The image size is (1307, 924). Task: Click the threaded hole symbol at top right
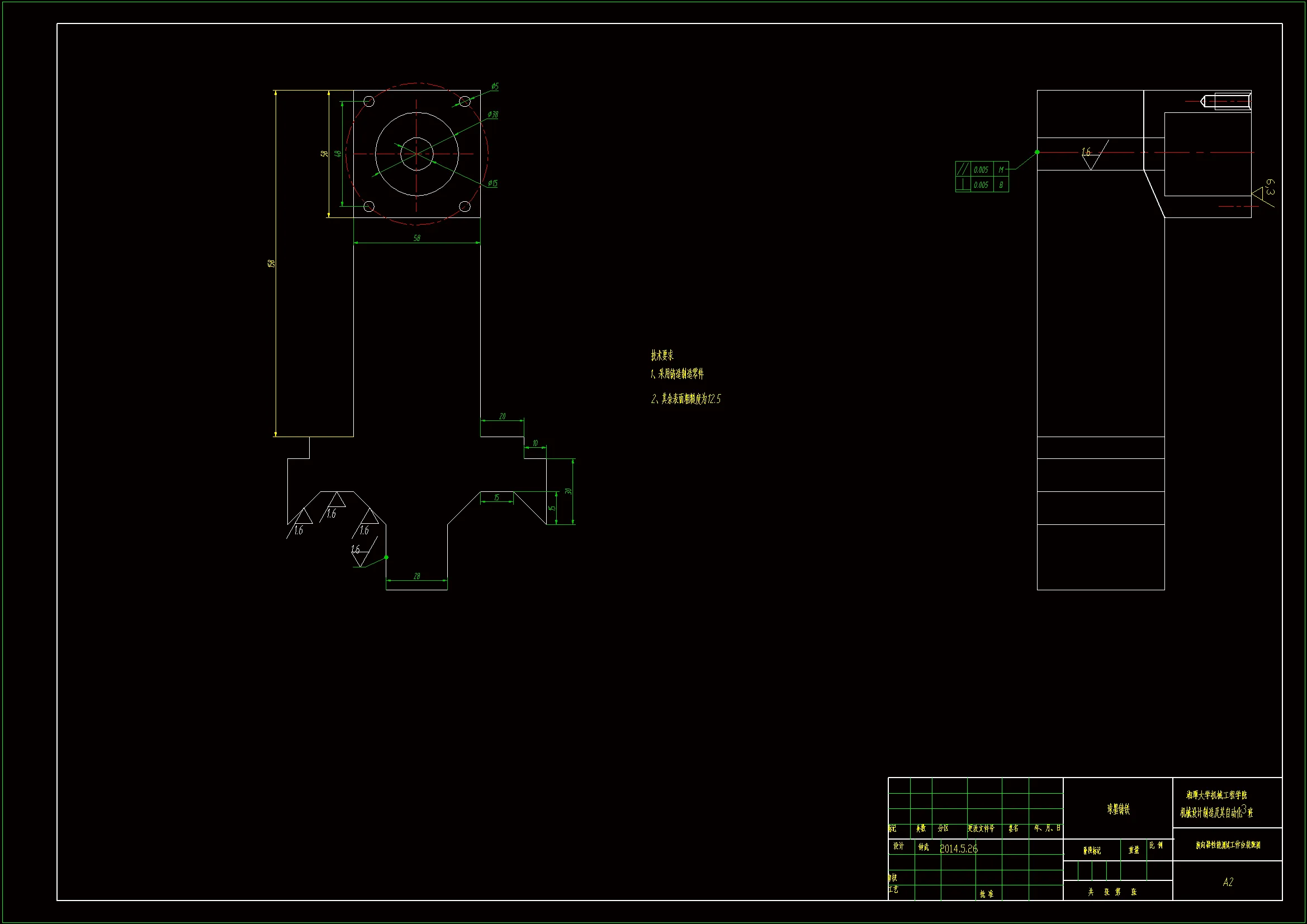[1227, 102]
